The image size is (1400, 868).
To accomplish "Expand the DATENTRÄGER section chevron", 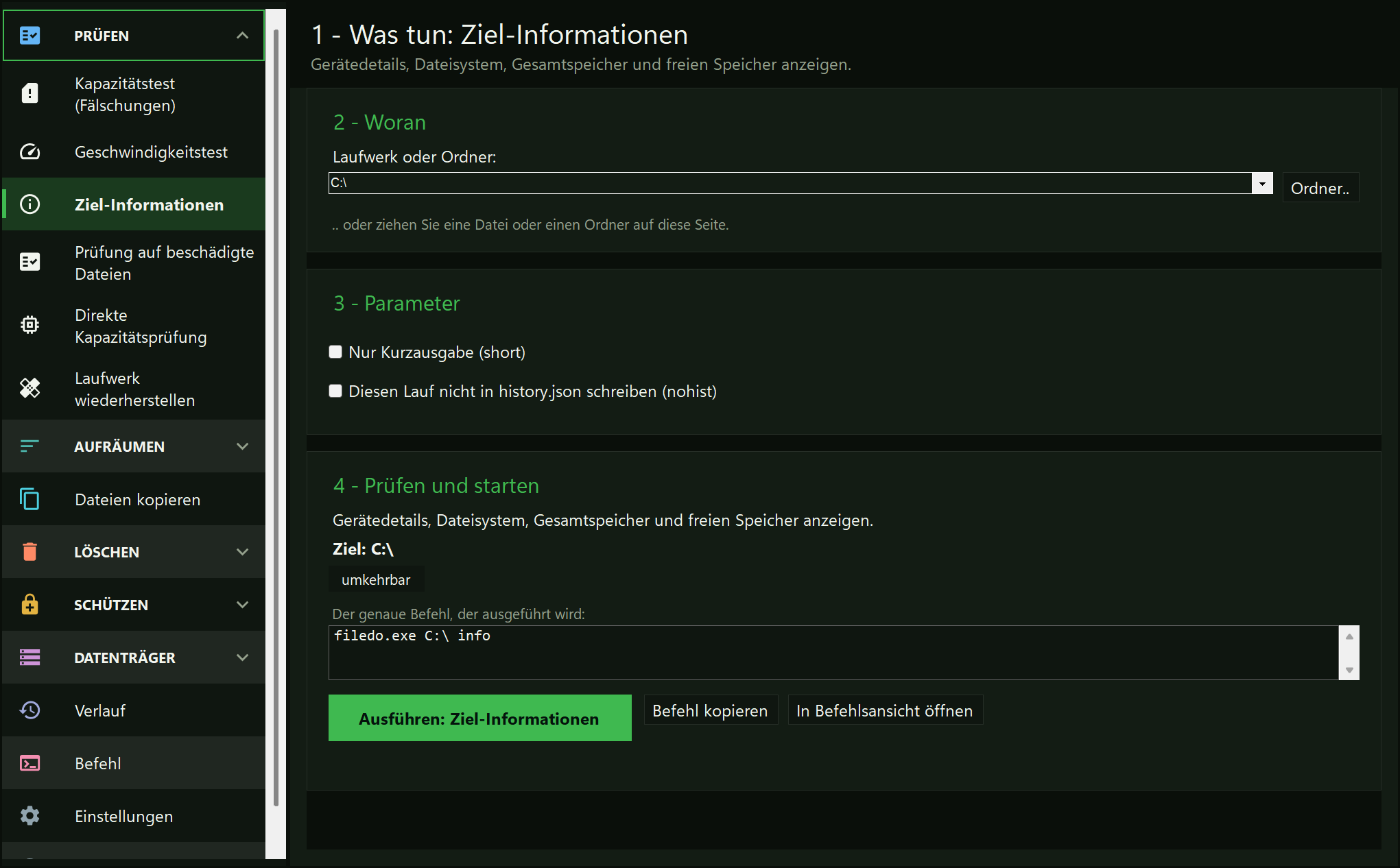I will click(242, 658).
